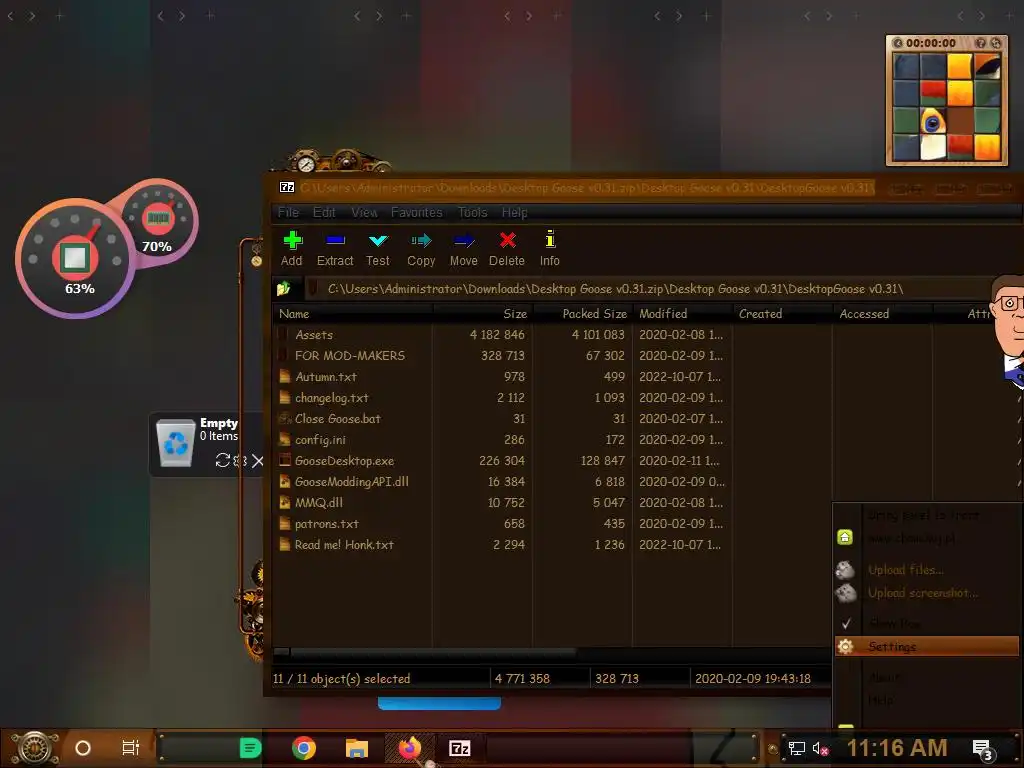Screen dimensions: 1024x768
Task: Click the 11:16 AM clock
Action: click(x=897, y=748)
